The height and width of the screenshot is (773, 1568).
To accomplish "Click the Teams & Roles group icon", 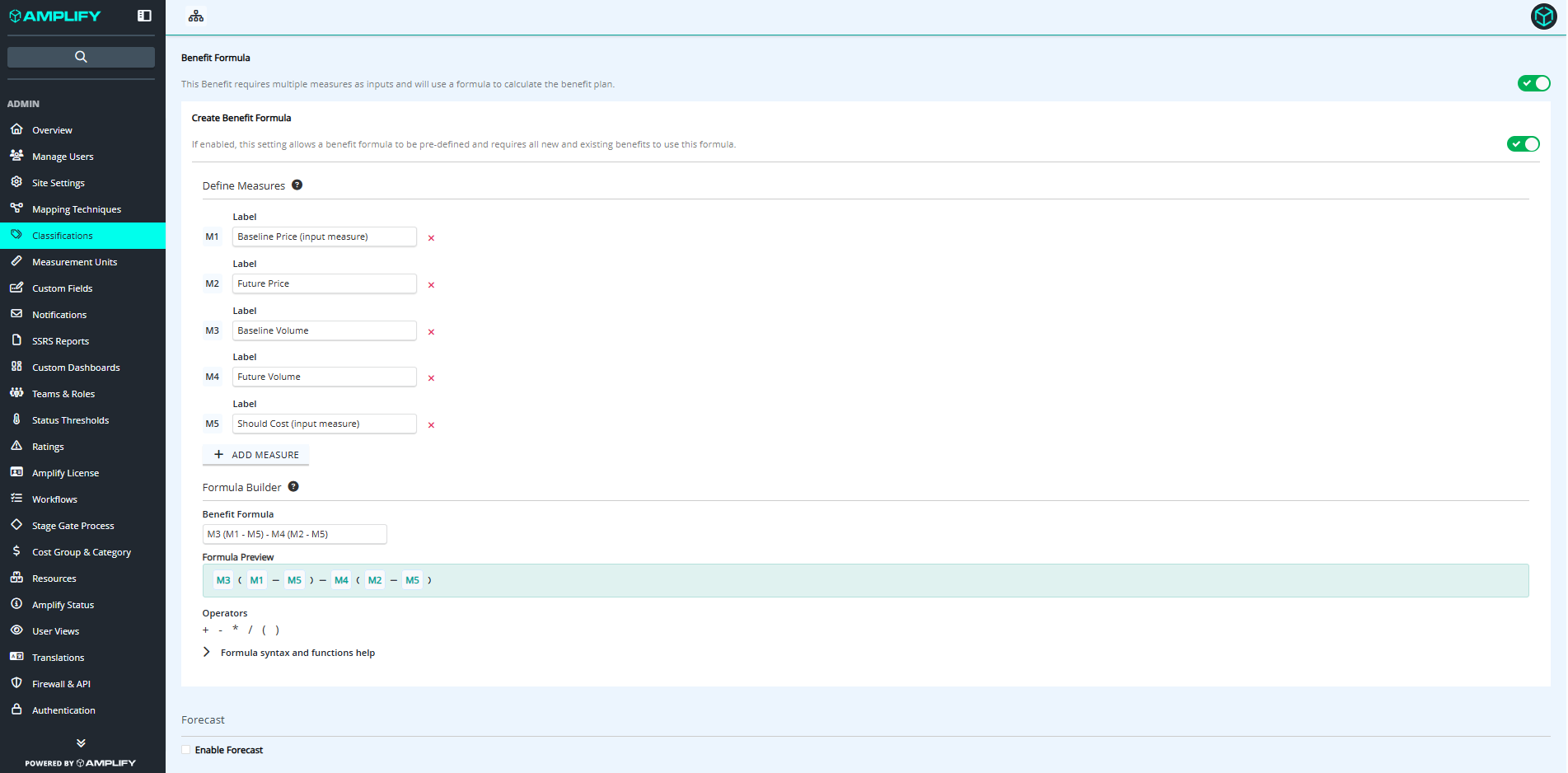I will tap(16, 393).
